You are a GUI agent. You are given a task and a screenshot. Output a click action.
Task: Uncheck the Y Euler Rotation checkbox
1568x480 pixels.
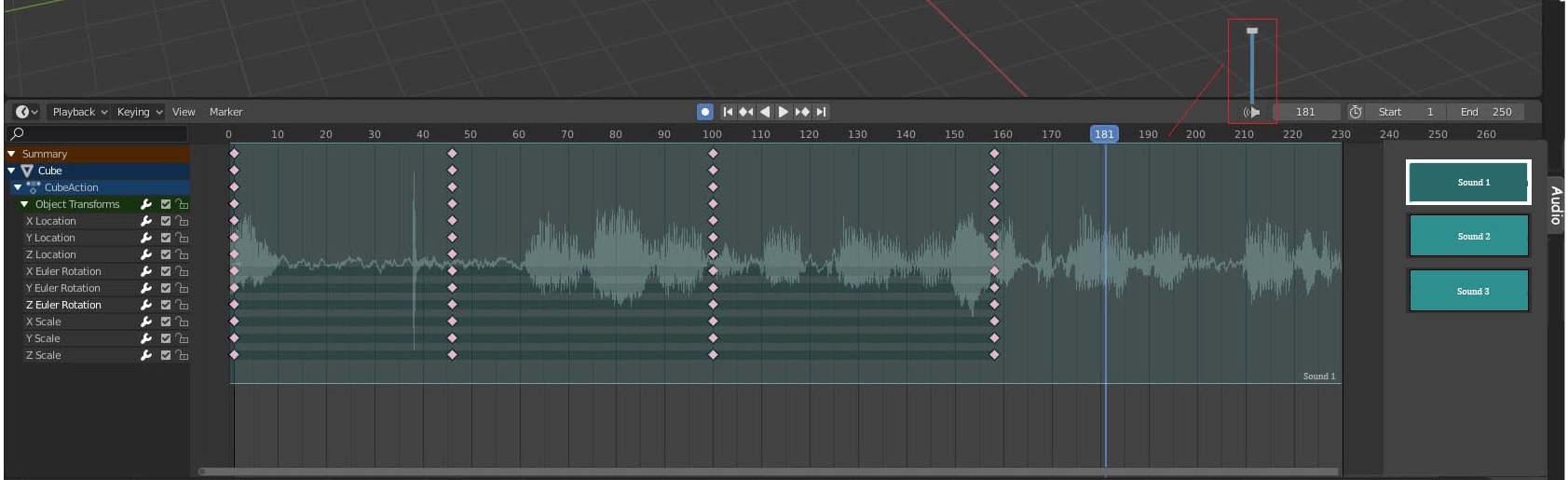166,288
